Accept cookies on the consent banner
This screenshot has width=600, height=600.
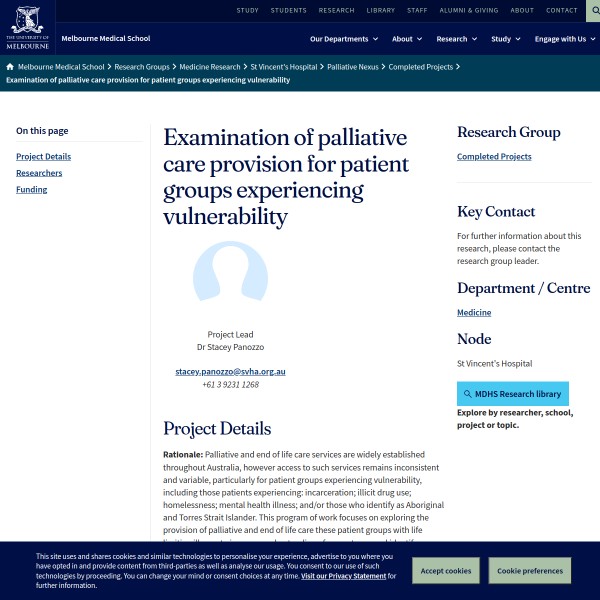pyautogui.click(x=445, y=571)
